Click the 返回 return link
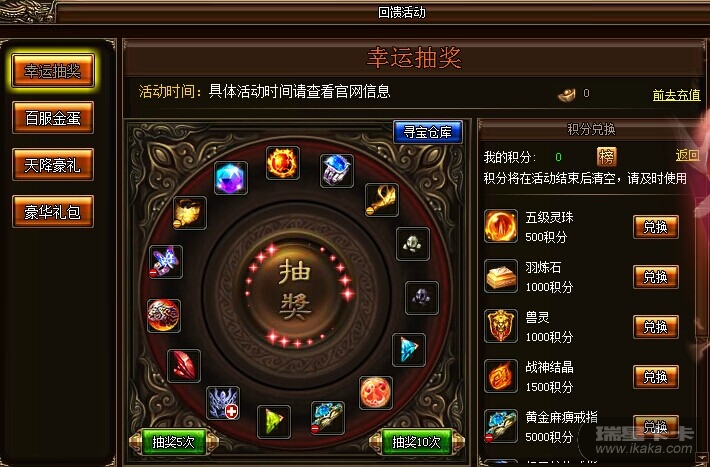 688,155
